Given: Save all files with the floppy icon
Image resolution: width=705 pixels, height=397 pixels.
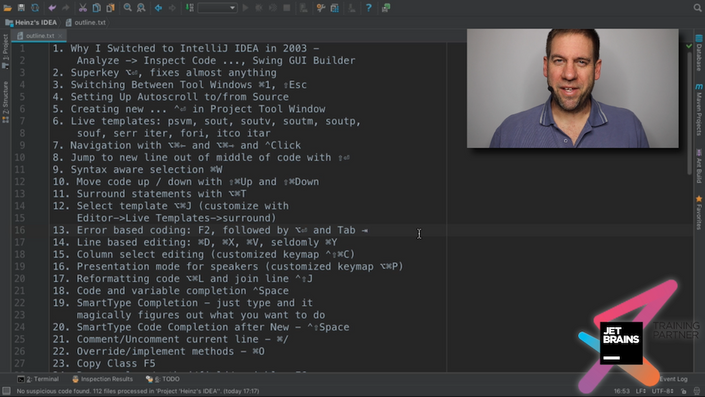Looking at the screenshot, I should pos(21,8).
